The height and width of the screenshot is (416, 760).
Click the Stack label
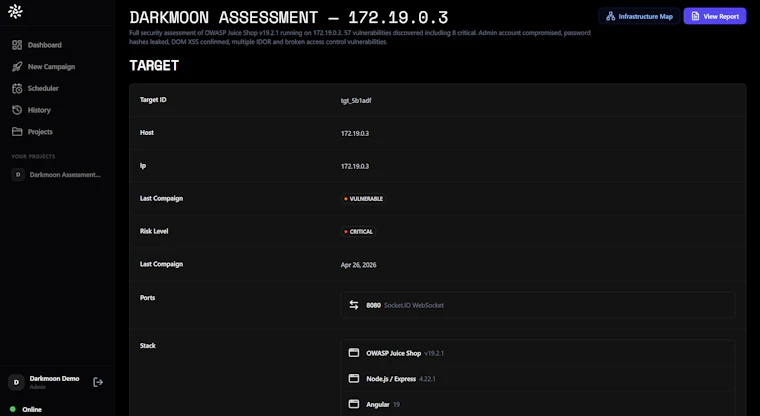(x=148, y=346)
